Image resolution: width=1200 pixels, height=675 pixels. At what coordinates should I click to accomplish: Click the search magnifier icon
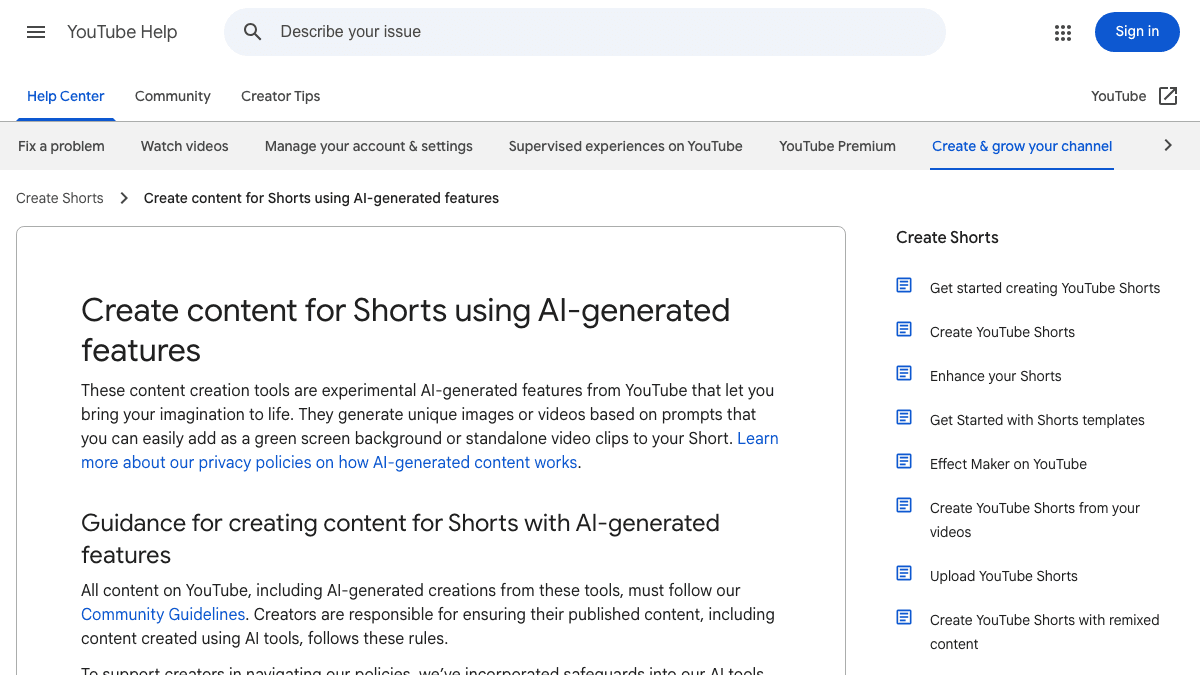pyautogui.click(x=253, y=32)
